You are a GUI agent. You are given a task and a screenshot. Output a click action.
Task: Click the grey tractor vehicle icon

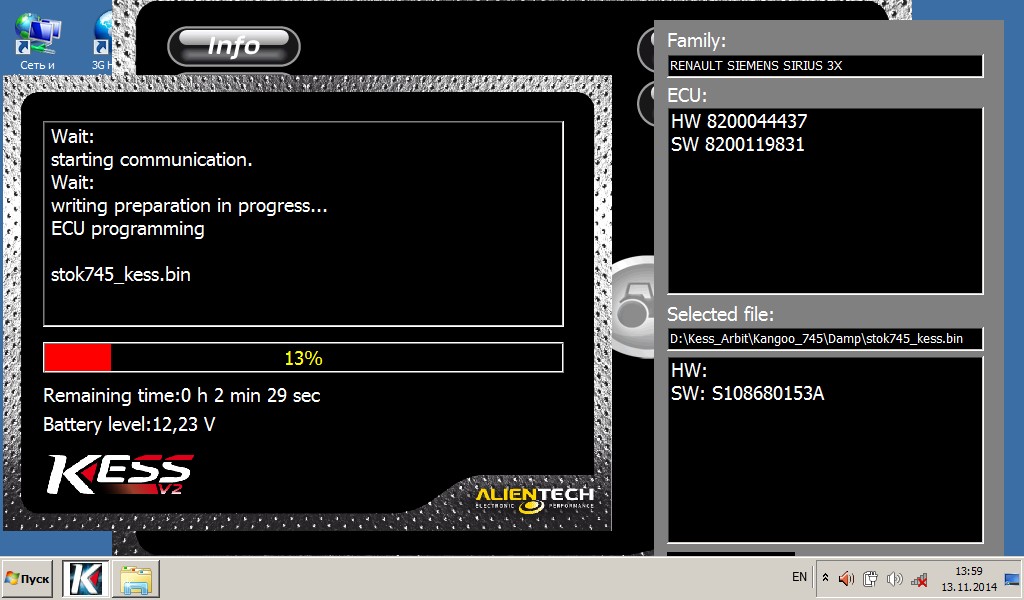coord(633,308)
